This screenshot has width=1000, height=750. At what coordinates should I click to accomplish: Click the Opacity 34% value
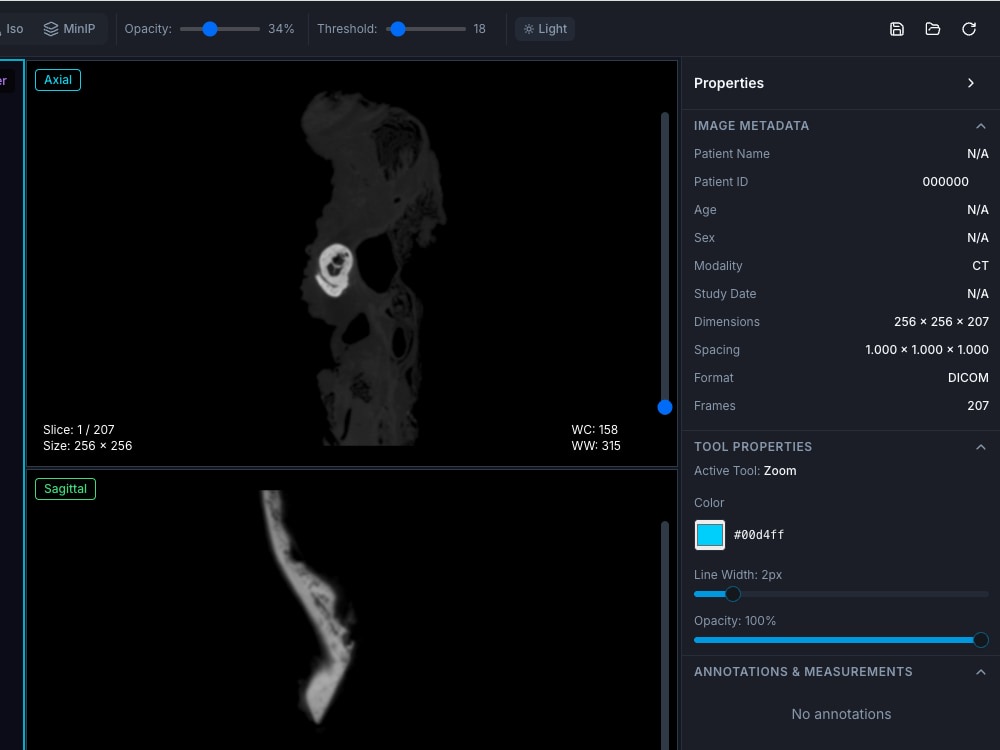(281, 29)
